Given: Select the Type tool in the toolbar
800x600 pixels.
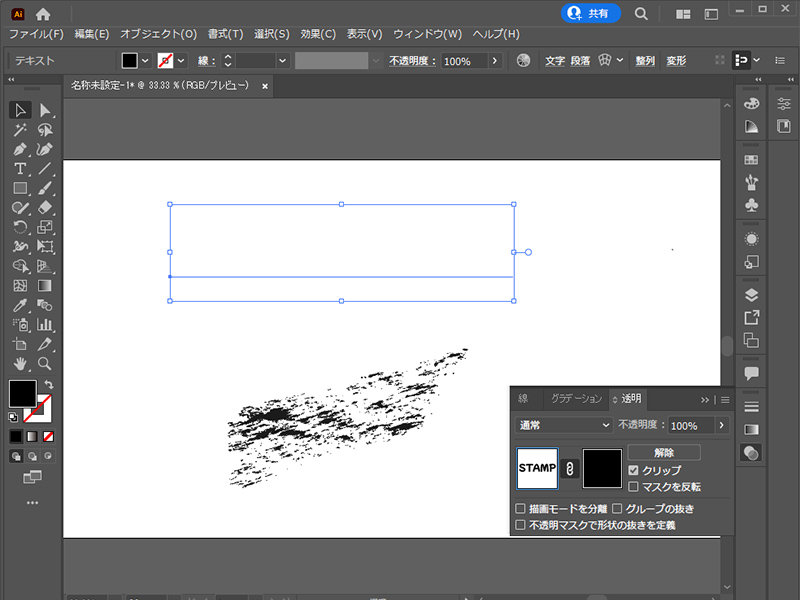Looking at the screenshot, I should (20, 168).
